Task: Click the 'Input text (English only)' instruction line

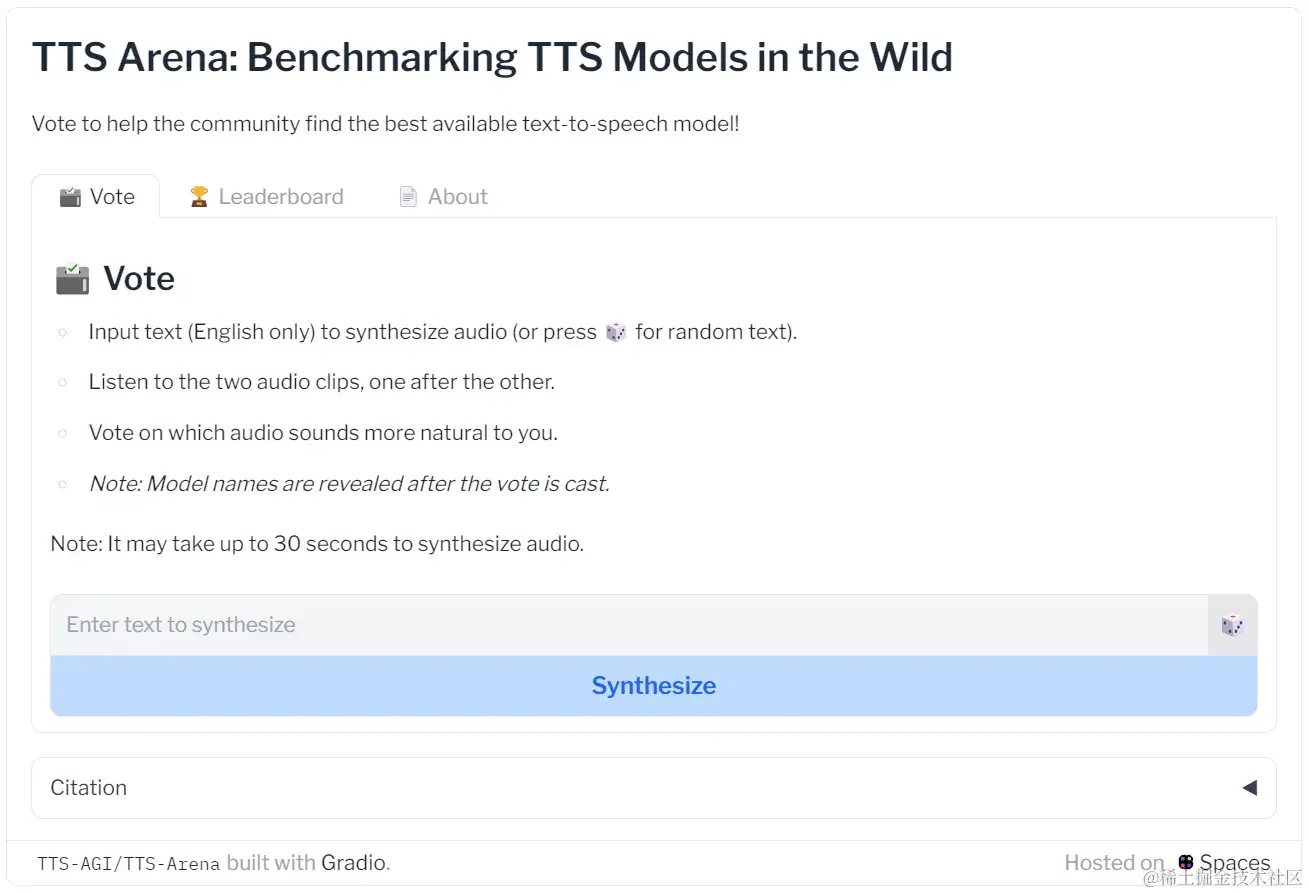Action: tap(443, 332)
